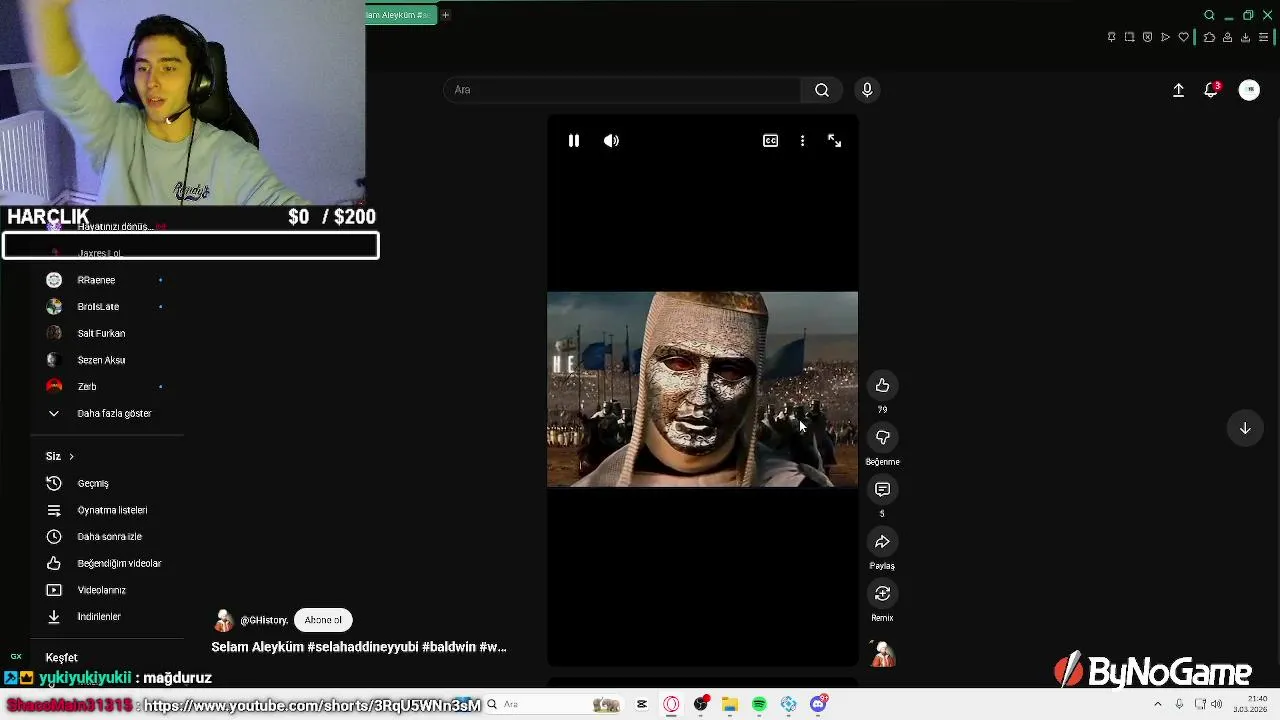This screenshot has width=1280, height=720.
Task: Open the comments on the Short
Action: [882, 490]
